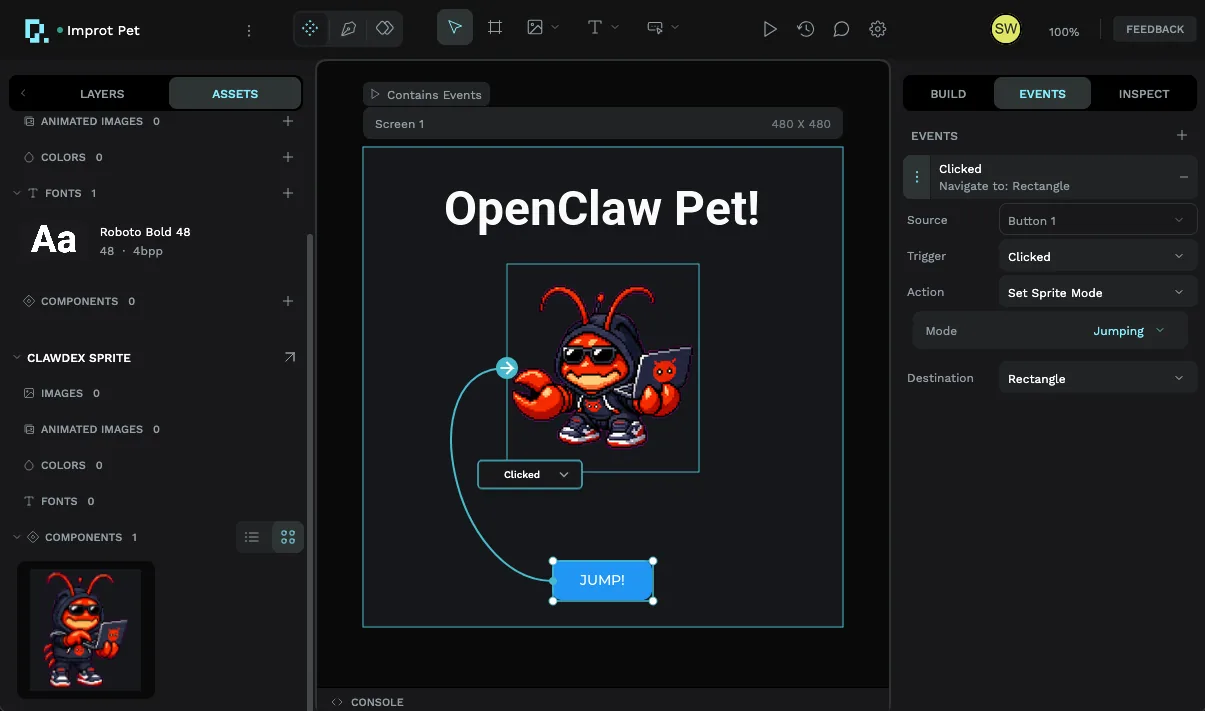
Task: Select the Roboto Bold 48 font preview
Action: coord(54,240)
